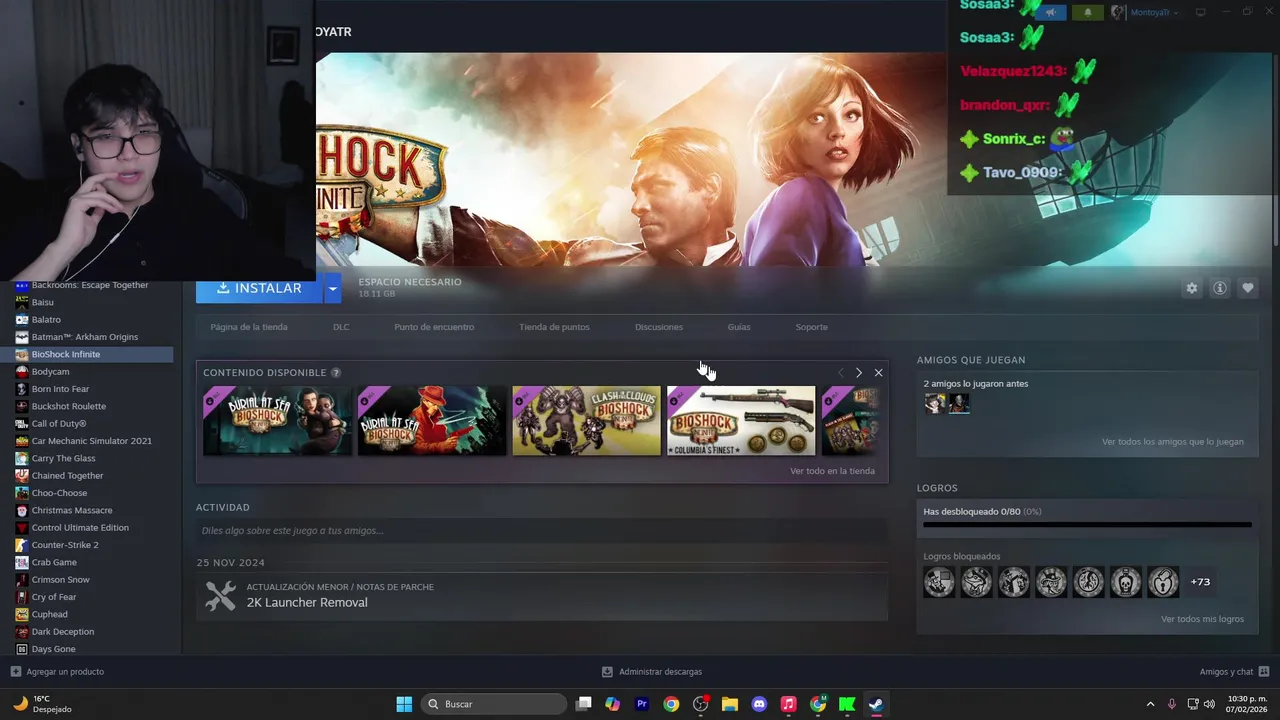The image size is (1280, 720).
Task: Open Administrar descargas
Action: click(652, 672)
